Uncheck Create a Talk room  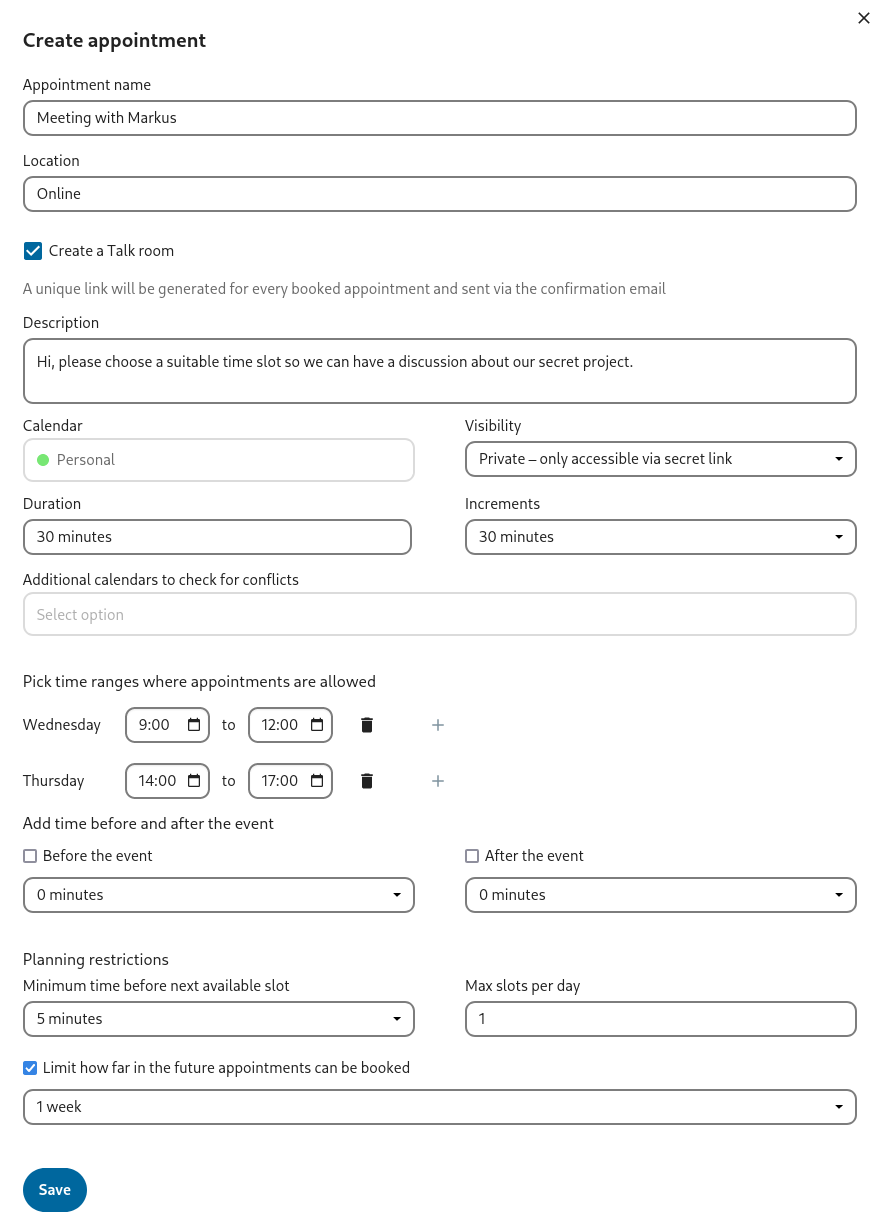(33, 251)
